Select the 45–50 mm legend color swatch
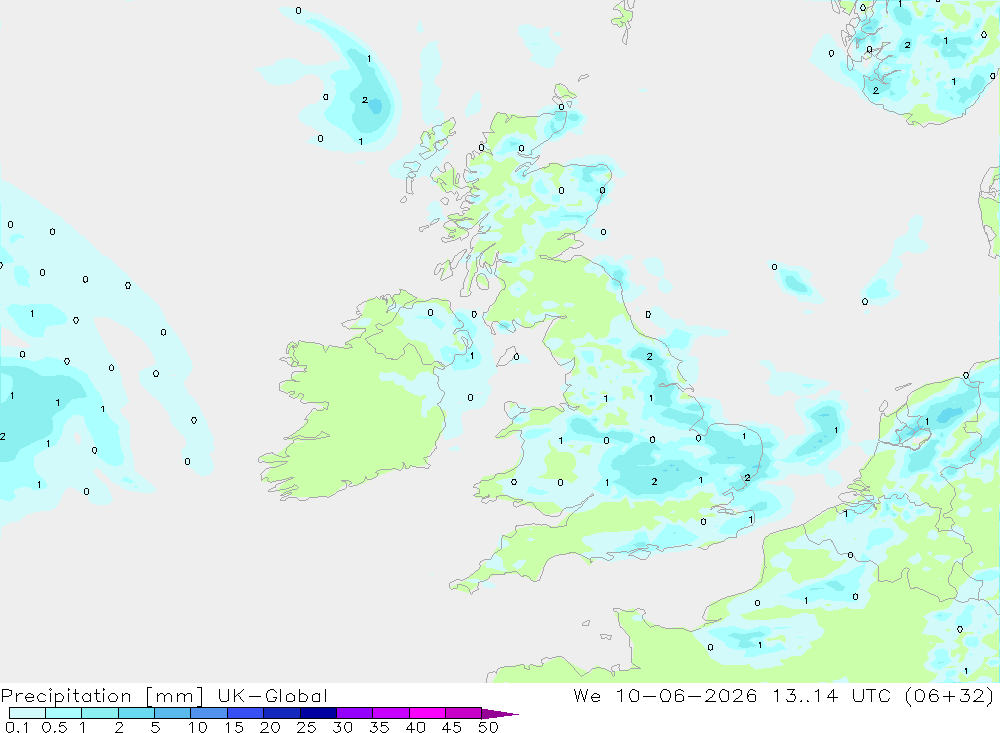The width and height of the screenshot is (1000, 733). [463, 713]
